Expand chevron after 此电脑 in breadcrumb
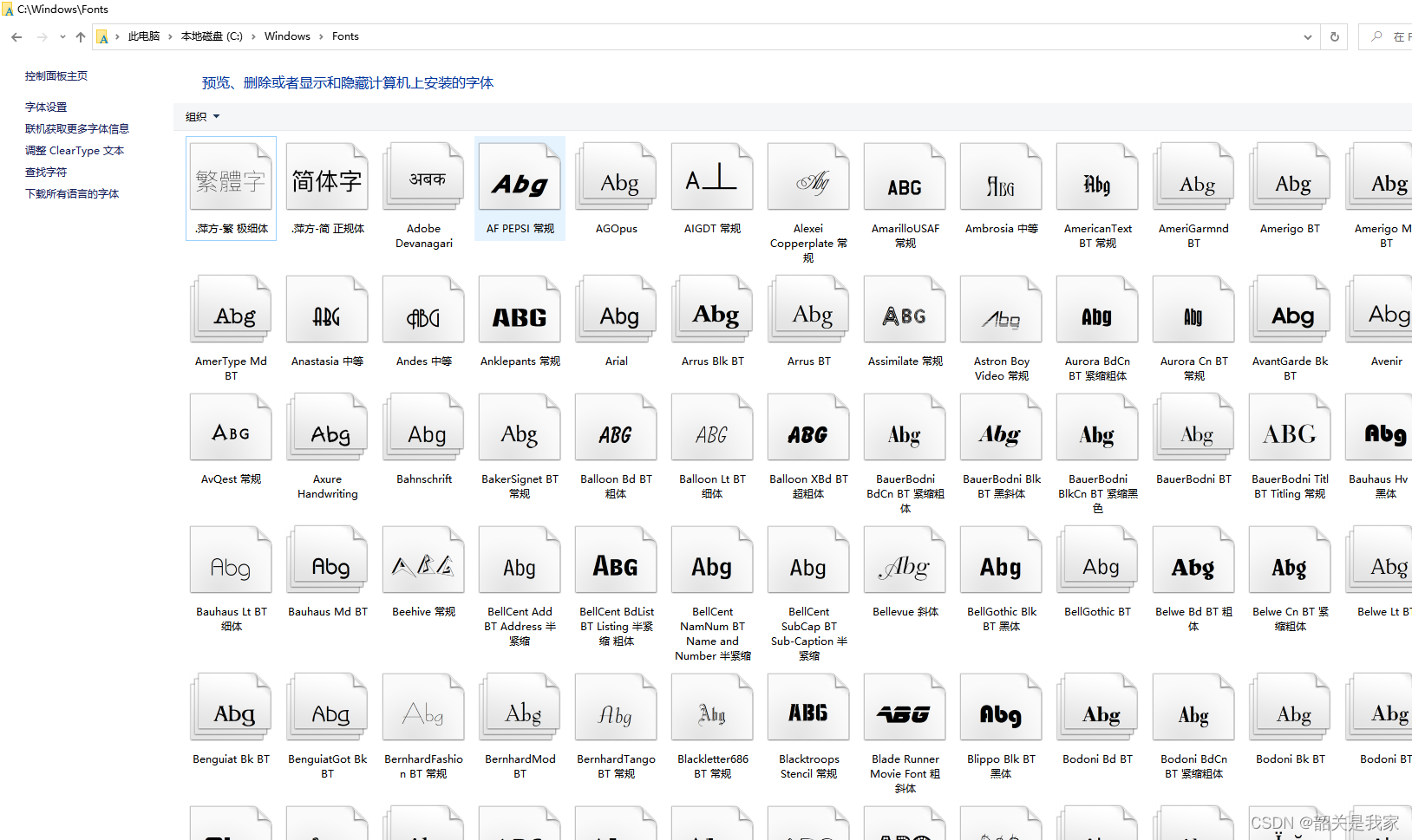Screen dimensions: 1412x840 pos(170,36)
